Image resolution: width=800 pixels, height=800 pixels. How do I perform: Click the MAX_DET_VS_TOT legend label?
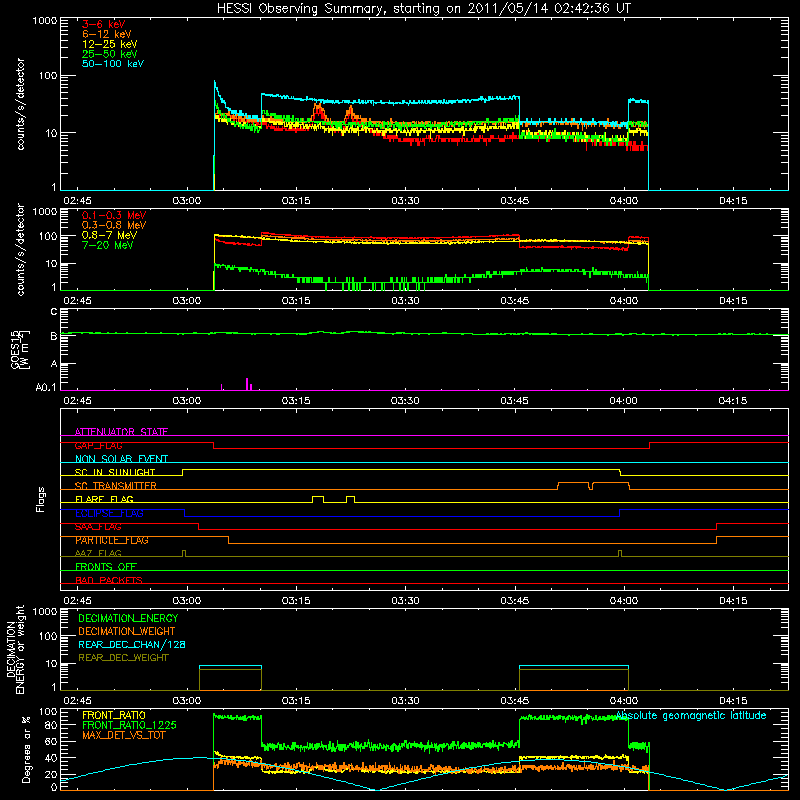point(123,735)
